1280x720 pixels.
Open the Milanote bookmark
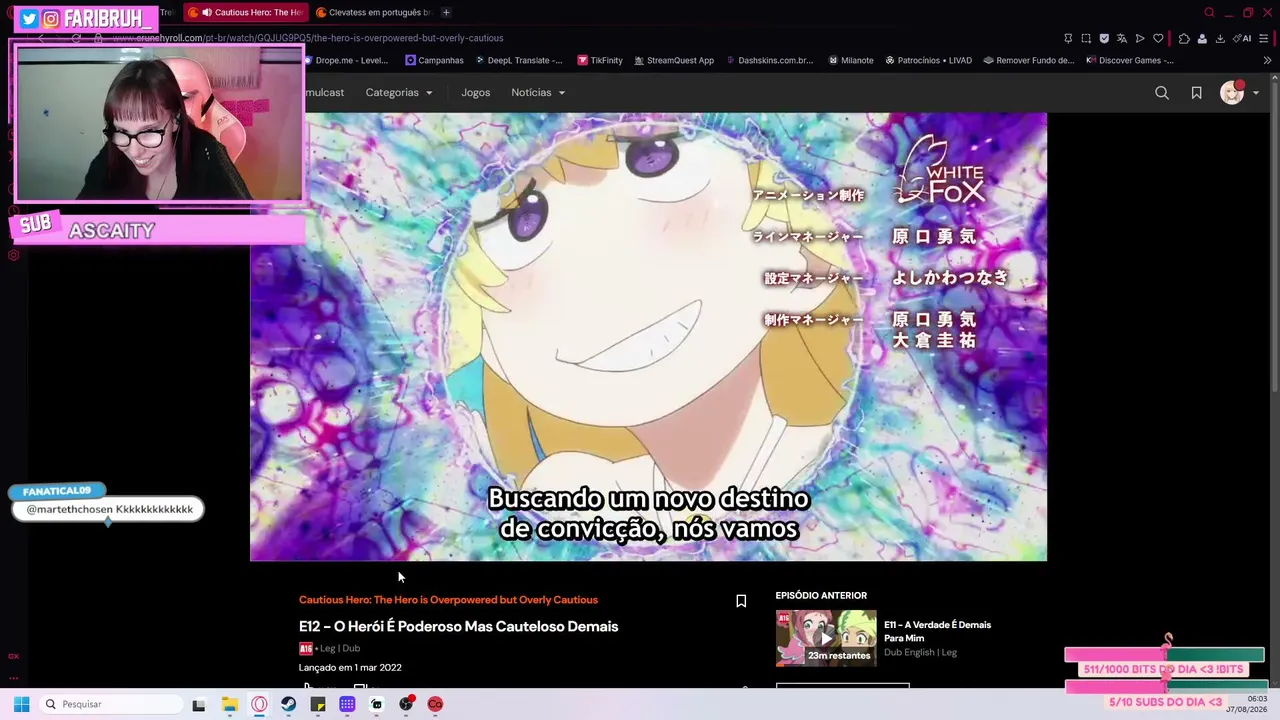click(x=851, y=60)
